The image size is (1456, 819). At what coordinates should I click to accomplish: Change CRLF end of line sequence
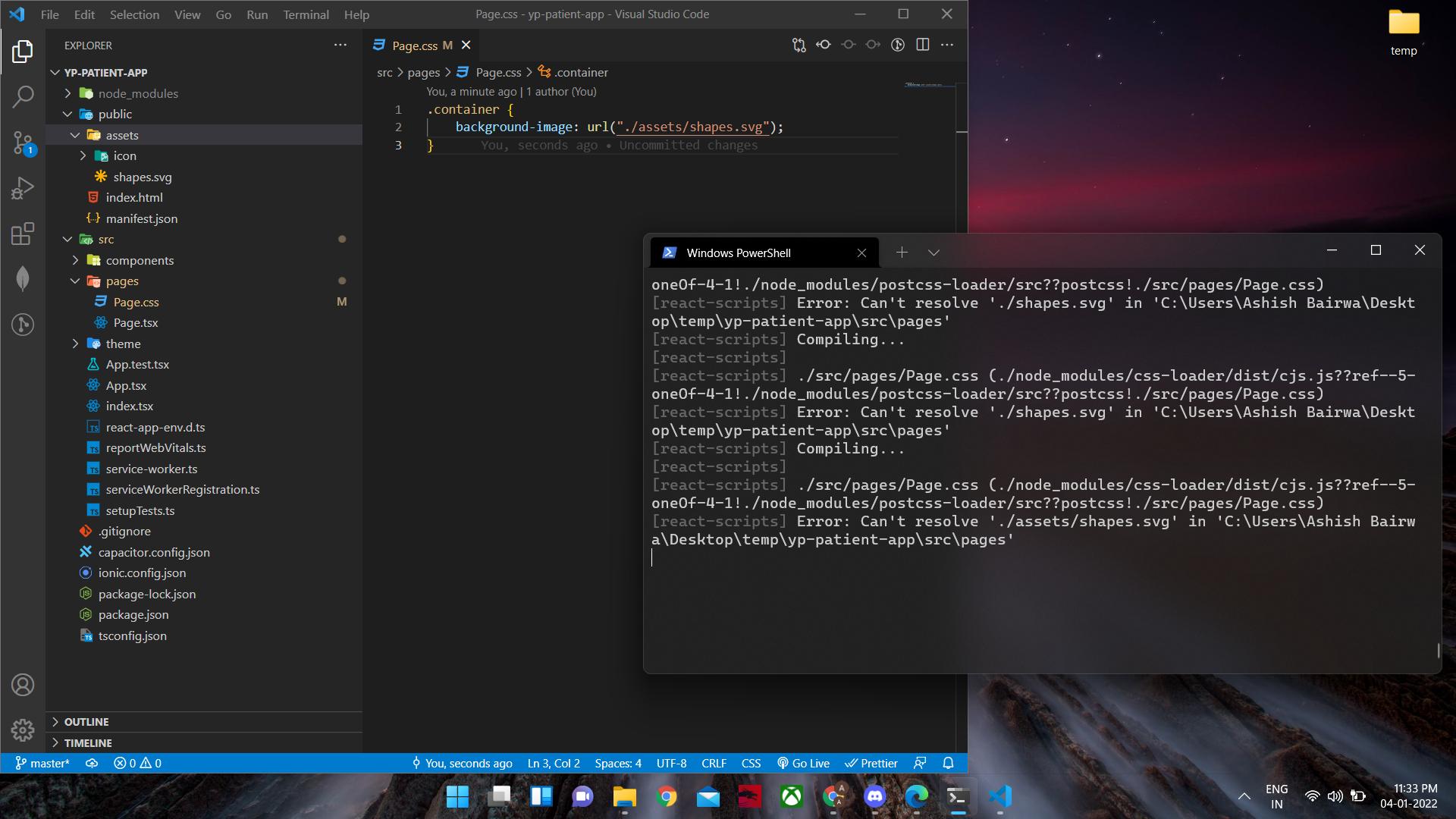tap(714, 763)
